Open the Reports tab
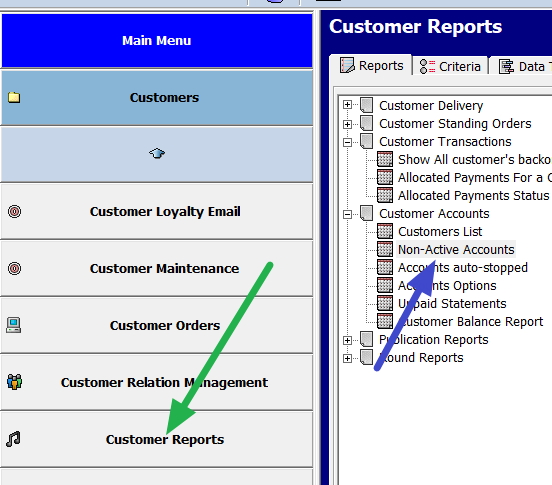Screen dimensions: 552x485 point(371,65)
